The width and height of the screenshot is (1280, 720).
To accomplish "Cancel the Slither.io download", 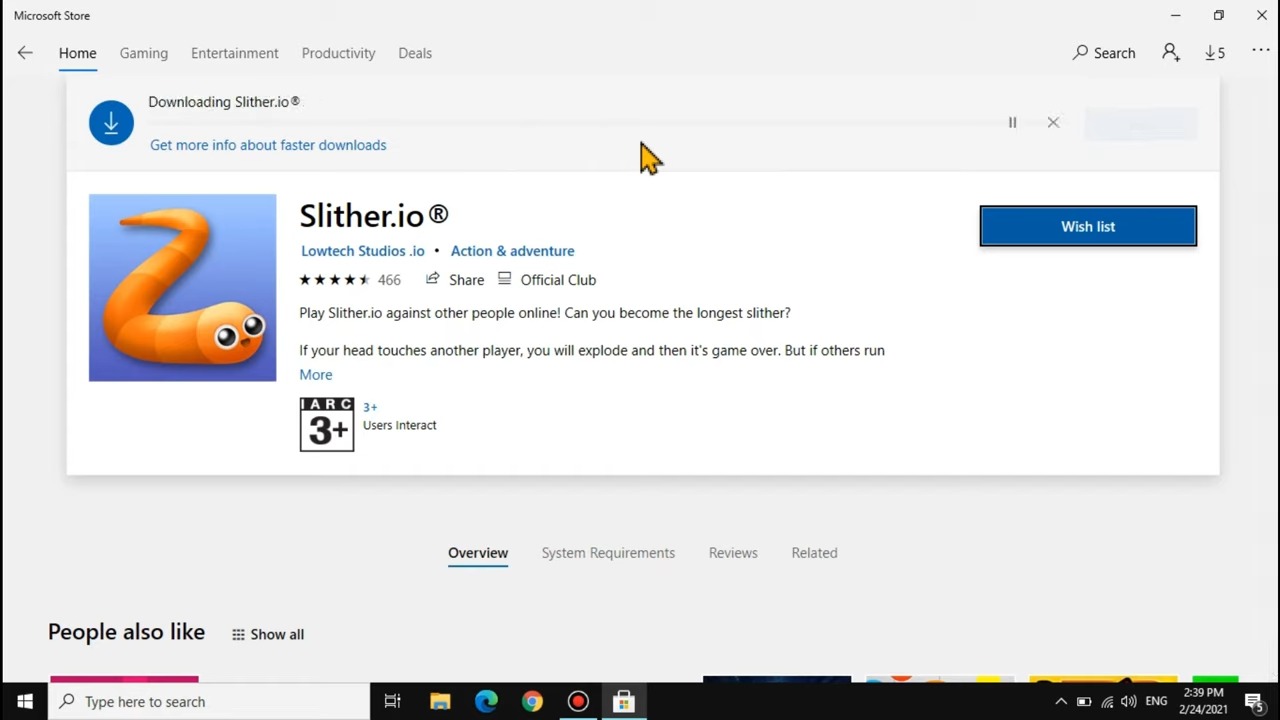I will [x=1053, y=122].
